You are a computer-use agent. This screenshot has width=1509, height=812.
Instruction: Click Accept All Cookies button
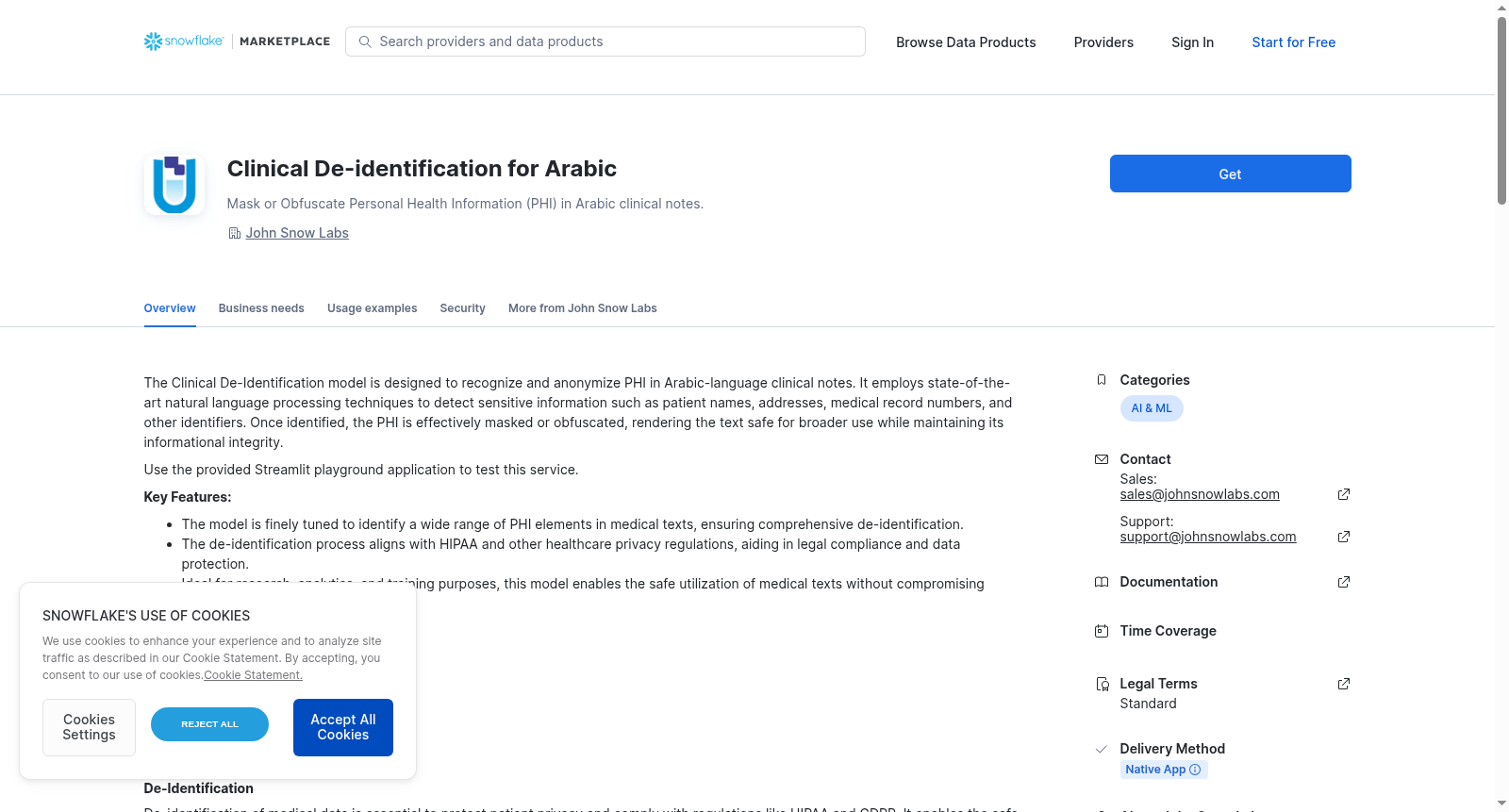[343, 727]
